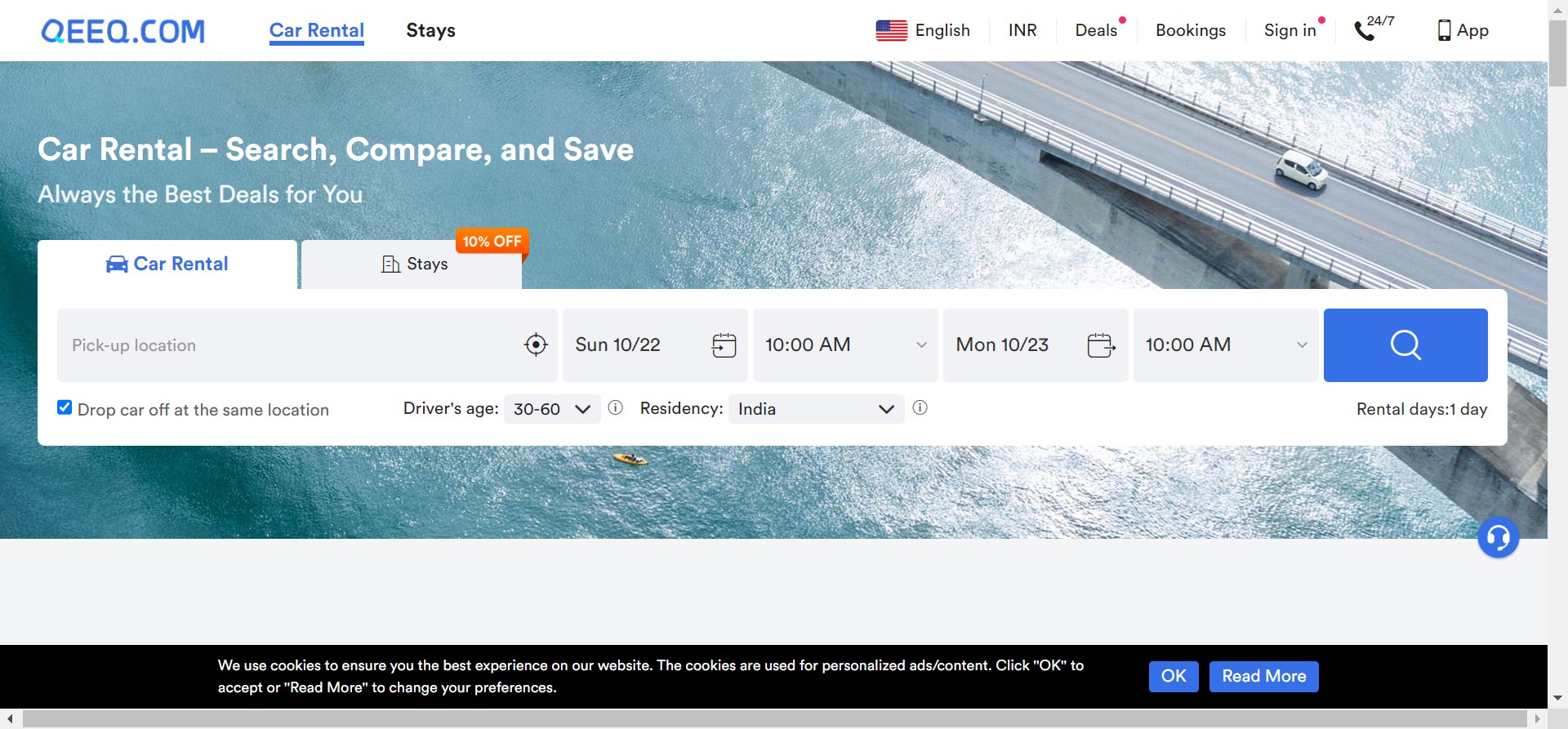Open the Residency India dropdown
The width and height of the screenshot is (1568, 729).
tap(816, 409)
